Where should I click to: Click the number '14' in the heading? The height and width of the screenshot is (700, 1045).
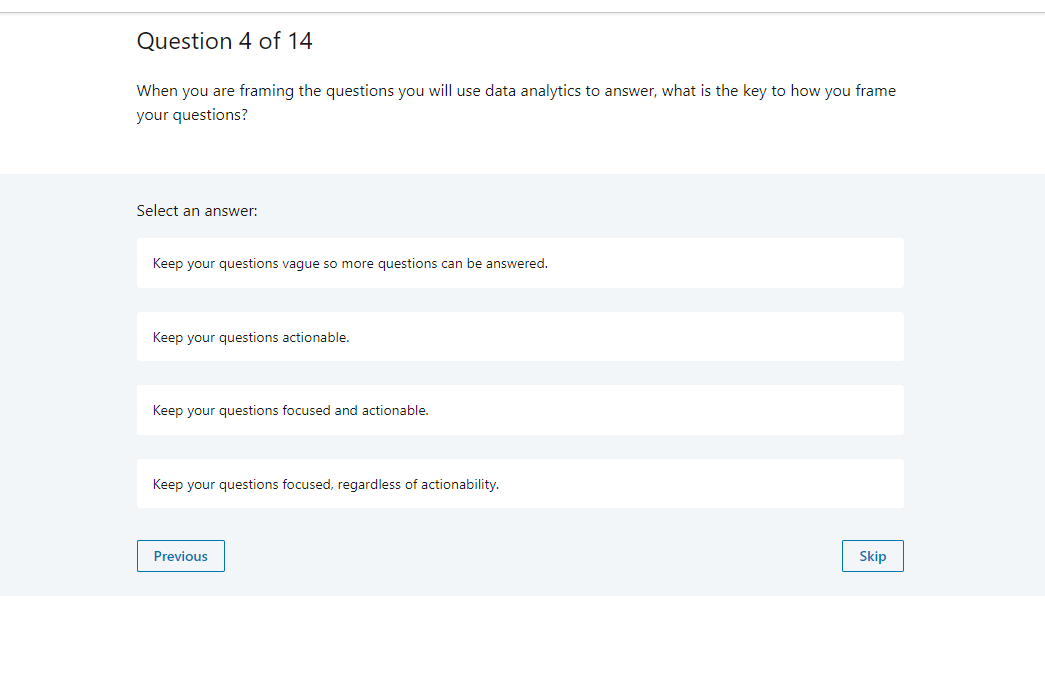coord(300,41)
